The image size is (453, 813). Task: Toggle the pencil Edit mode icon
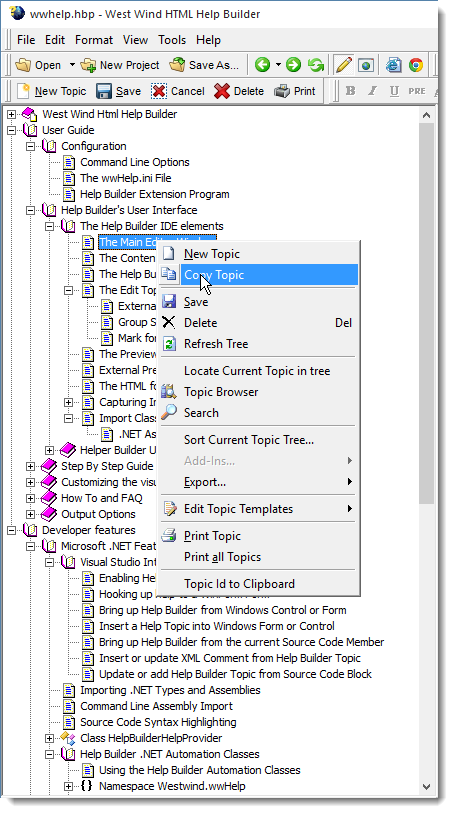coord(343,65)
